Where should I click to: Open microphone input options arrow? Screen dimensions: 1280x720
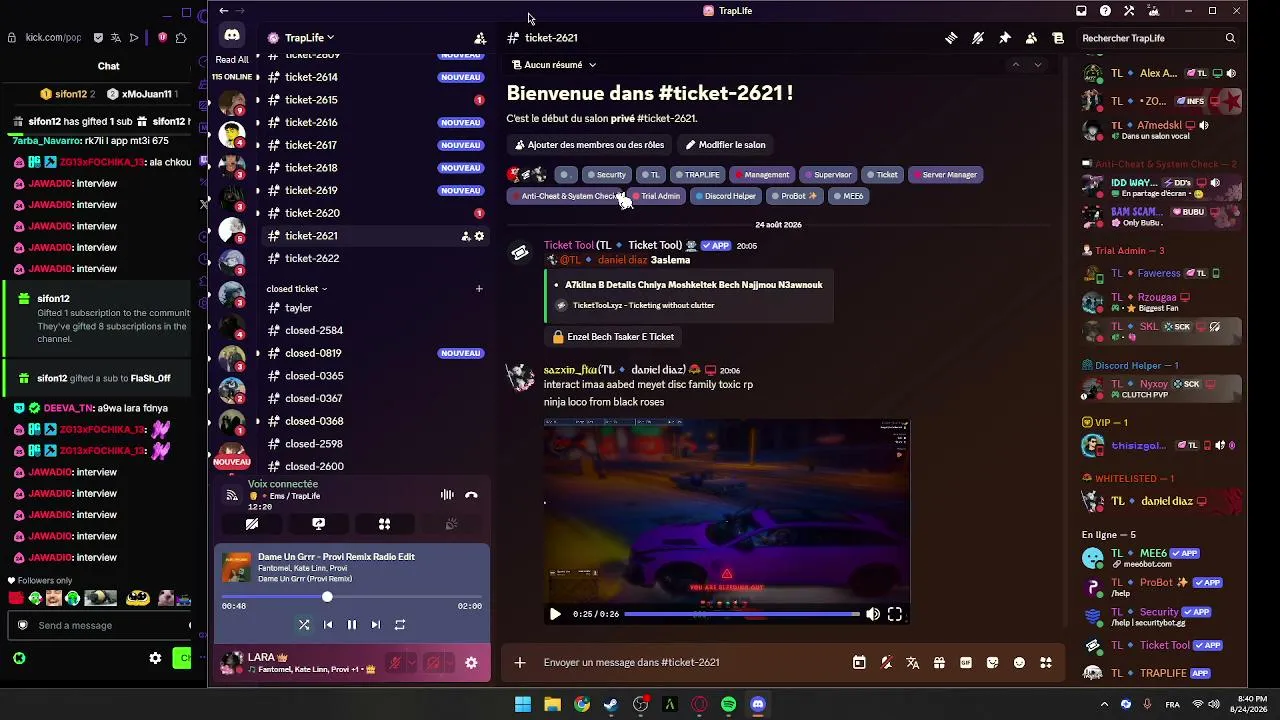pyautogui.click(x=411, y=663)
